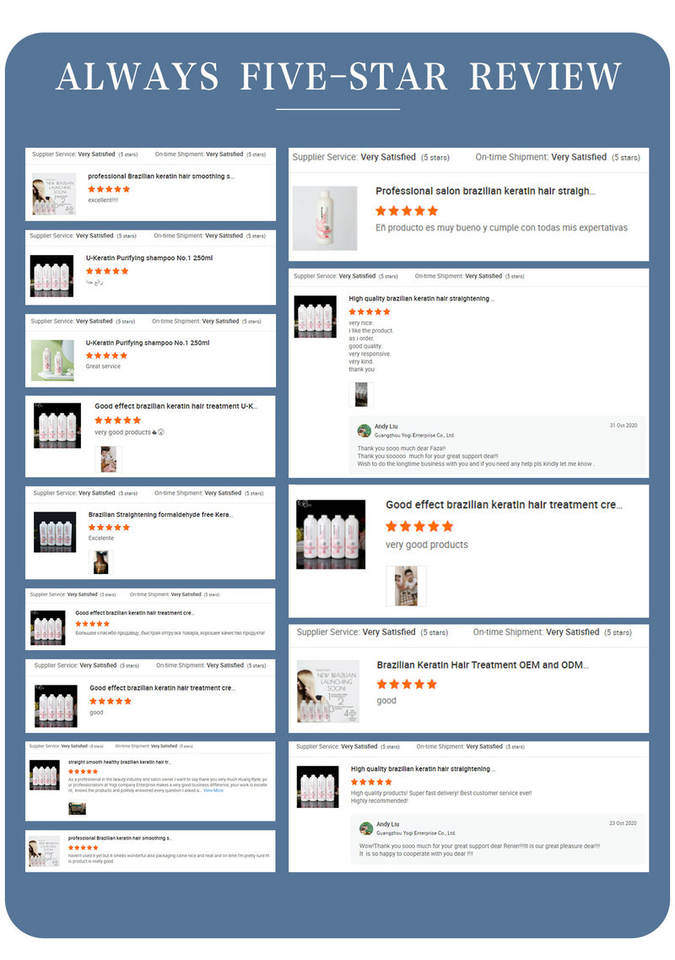This screenshot has height=960, width=675.
Task: Click Andy Liu's avatar in the 23 Oct 2020 reply
Action: [366, 828]
